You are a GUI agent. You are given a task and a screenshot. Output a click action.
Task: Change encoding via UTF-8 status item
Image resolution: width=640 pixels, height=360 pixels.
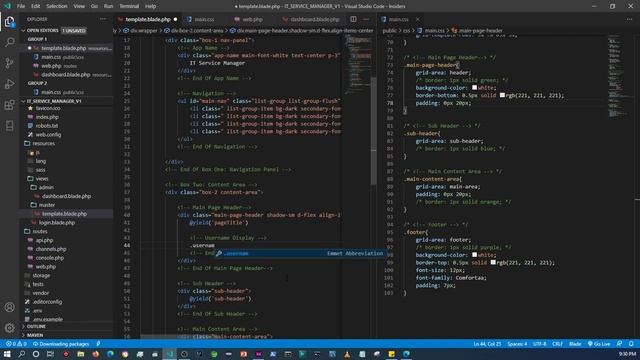click(x=540, y=344)
